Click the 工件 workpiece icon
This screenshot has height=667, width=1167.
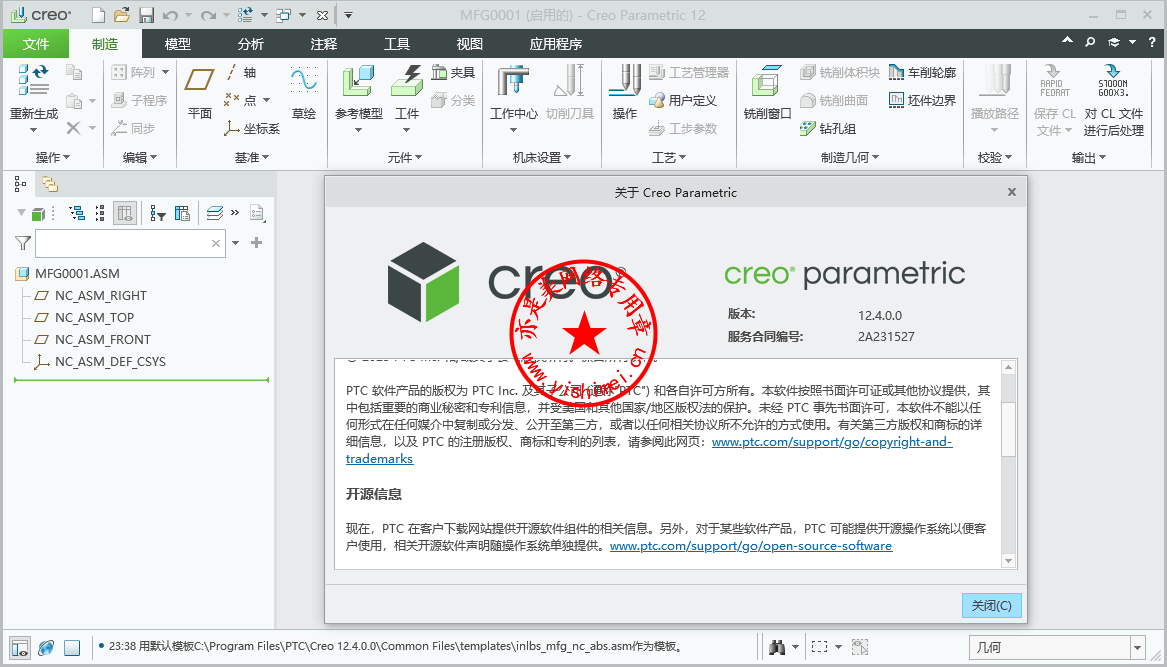pyautogui.click(x=406, y=80)
